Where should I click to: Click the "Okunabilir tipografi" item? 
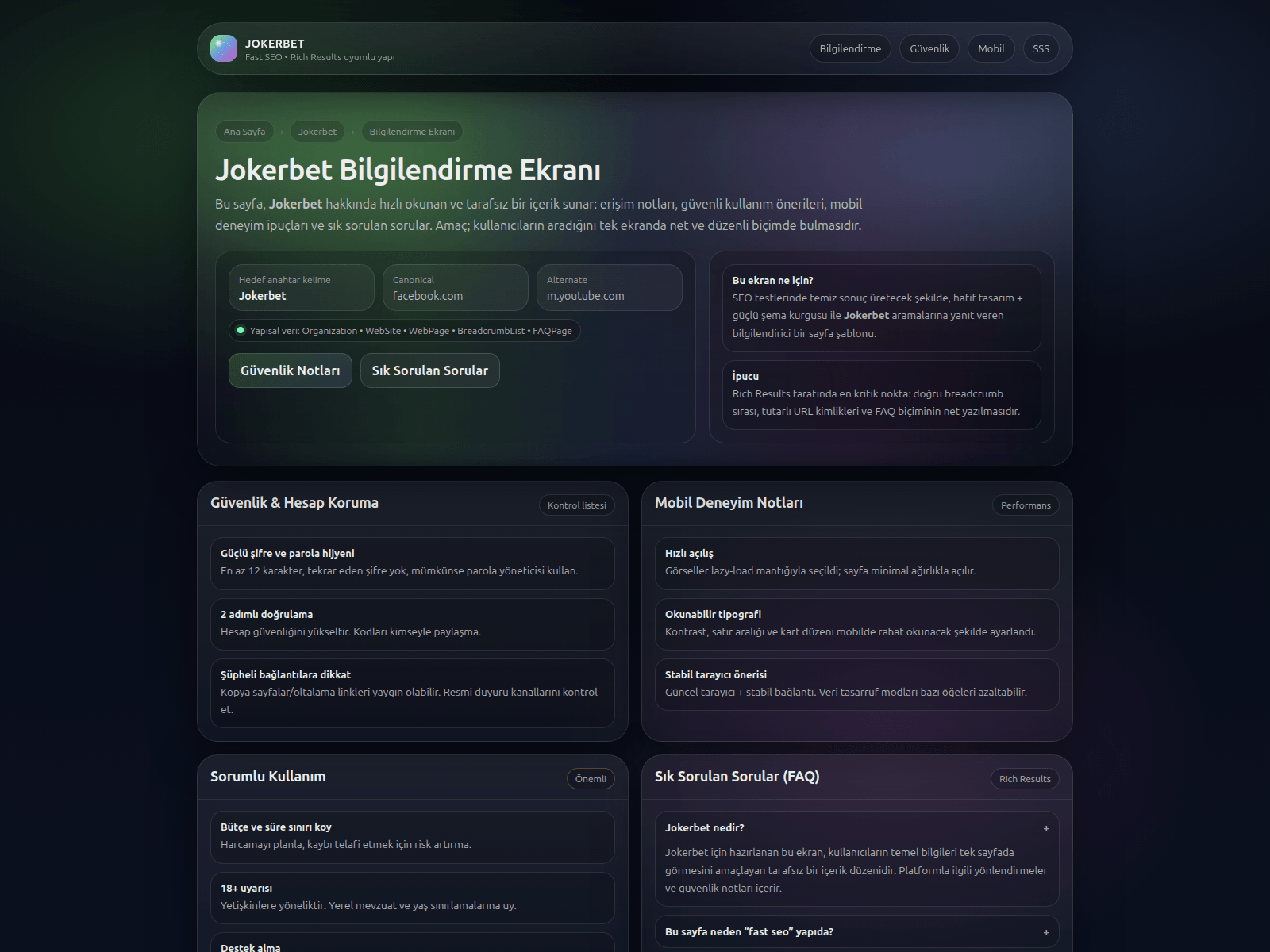click(857, 624)
